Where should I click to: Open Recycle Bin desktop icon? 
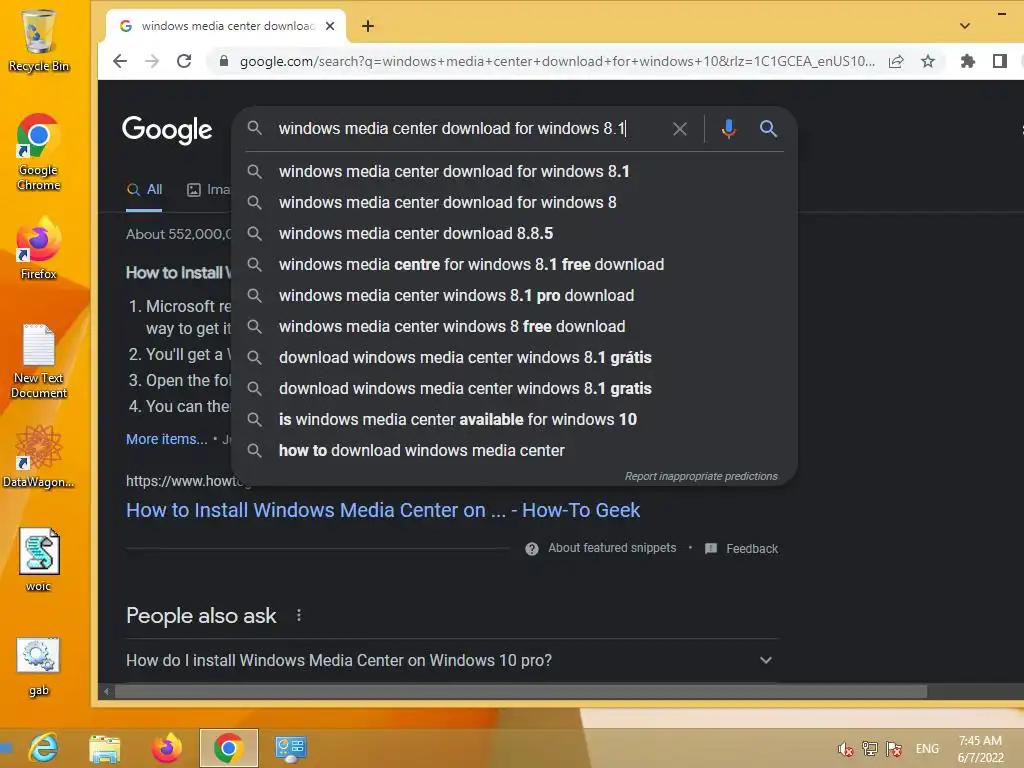click(x=39, y=40)
